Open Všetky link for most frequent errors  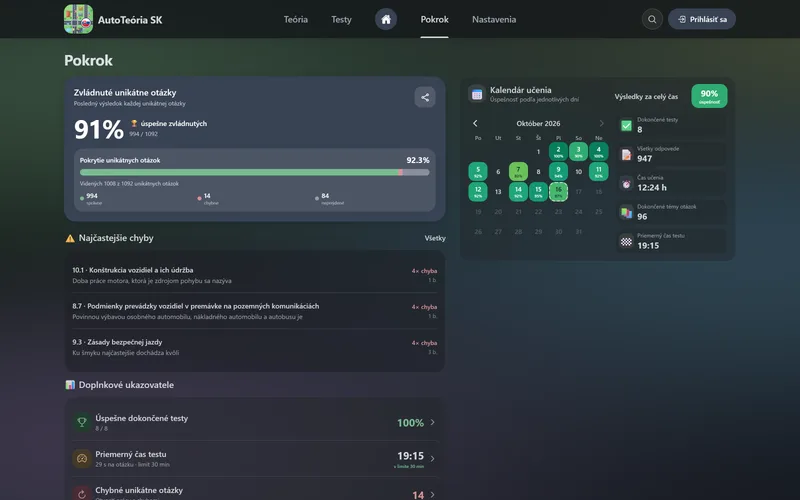435,238
